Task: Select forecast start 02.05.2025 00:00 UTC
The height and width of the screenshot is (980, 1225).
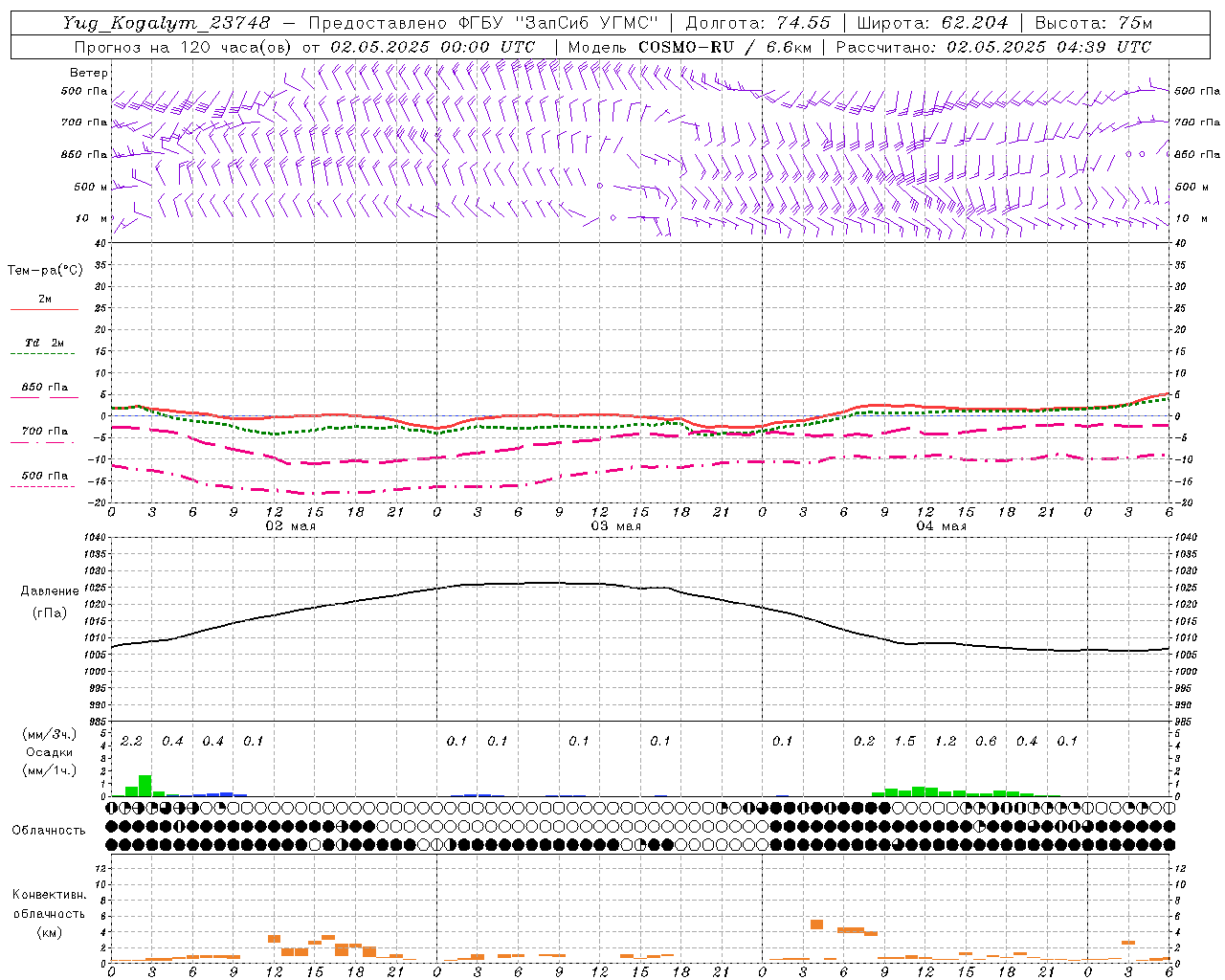Action: (x=433, y=47)
